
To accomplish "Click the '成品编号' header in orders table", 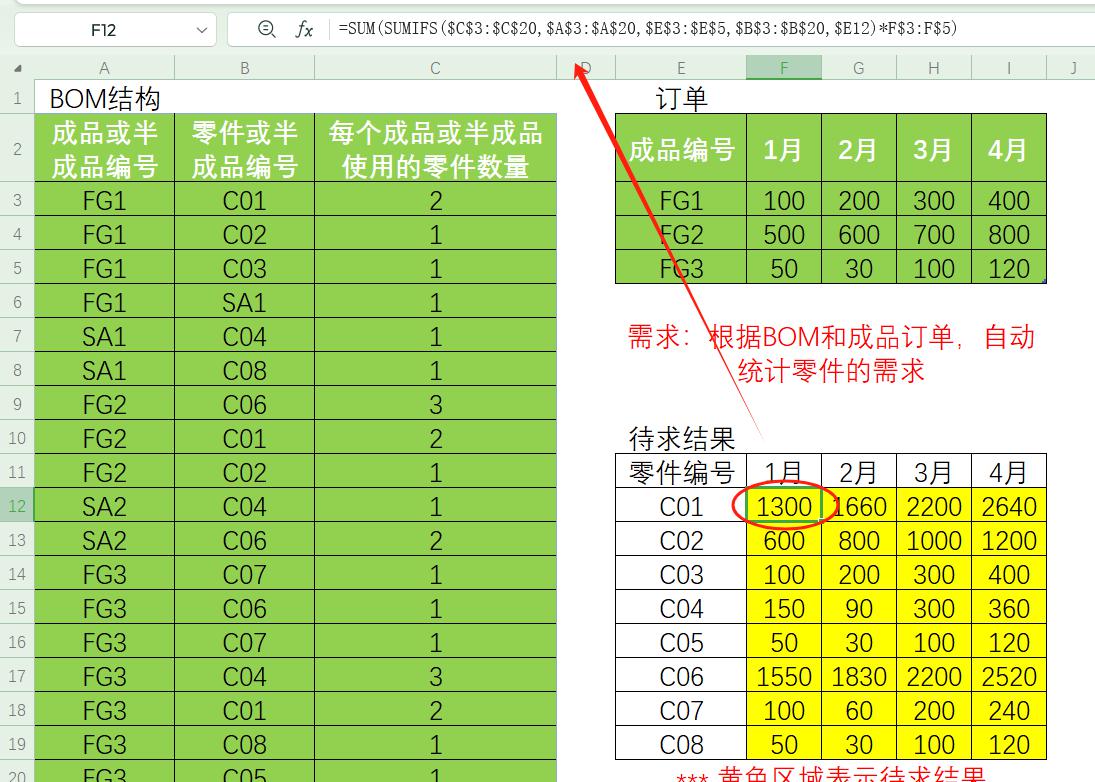I will 681,148.
